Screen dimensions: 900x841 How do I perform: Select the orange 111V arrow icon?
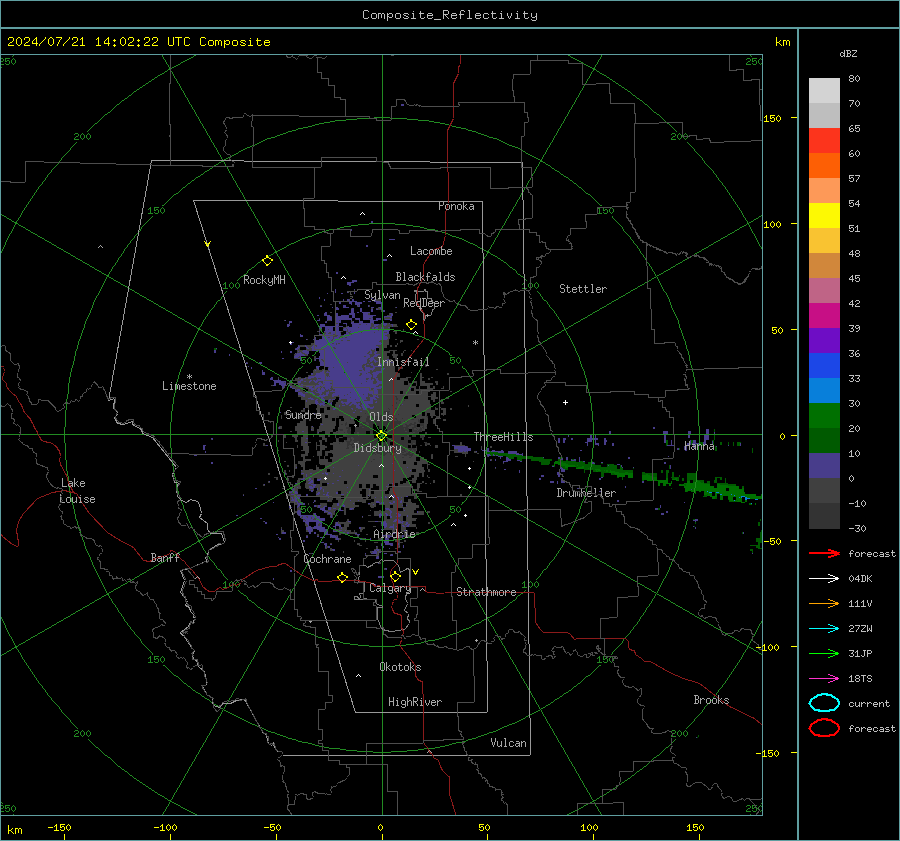824,603
